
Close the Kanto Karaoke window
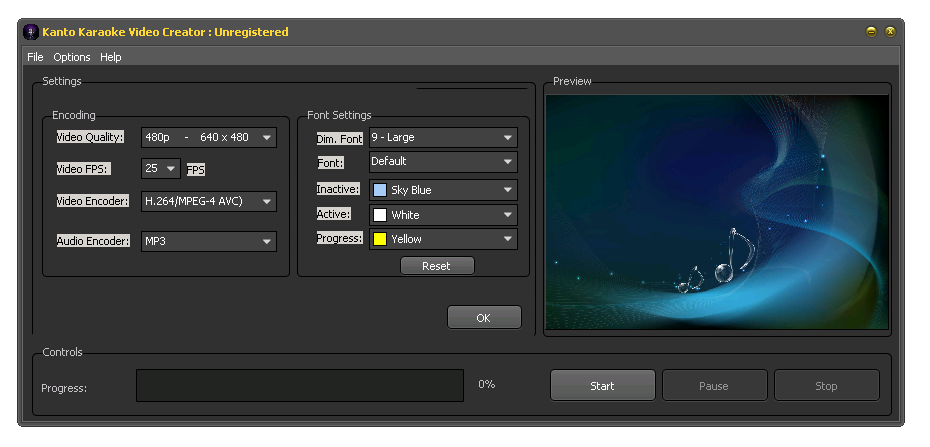(x=890, y=32)
